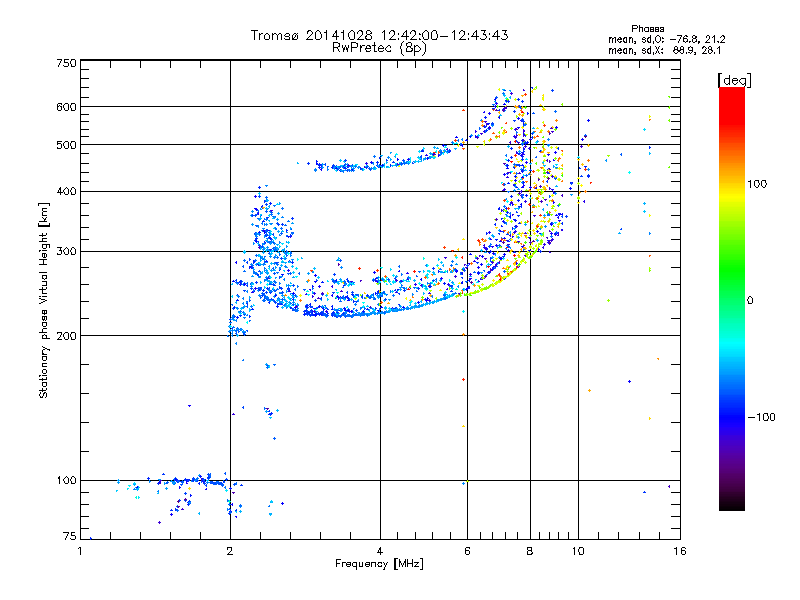Click the y-axis label '400'
Image resolution: width=800 pixels, height=600 pixels.
pos(66,192)
